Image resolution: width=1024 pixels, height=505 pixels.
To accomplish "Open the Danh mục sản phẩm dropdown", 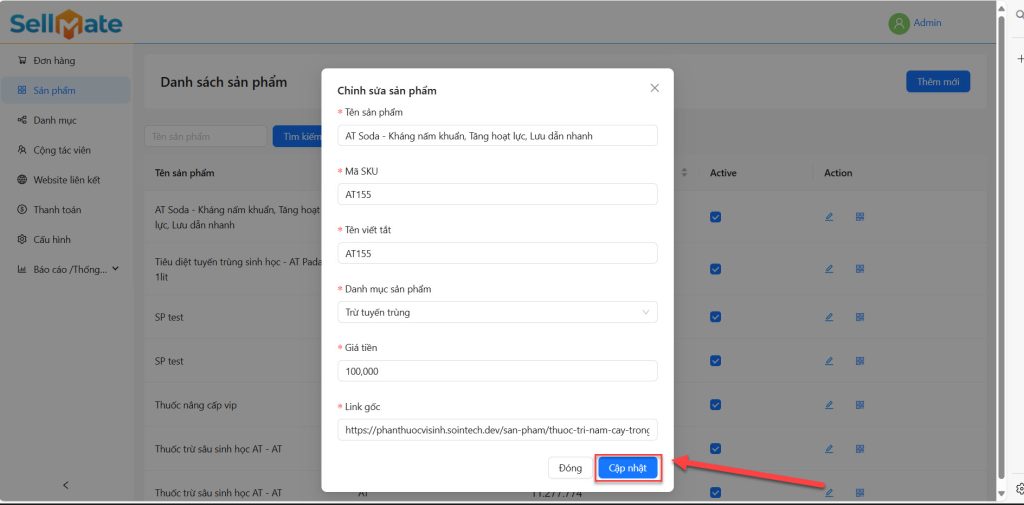I will click(x=497, y=313).
